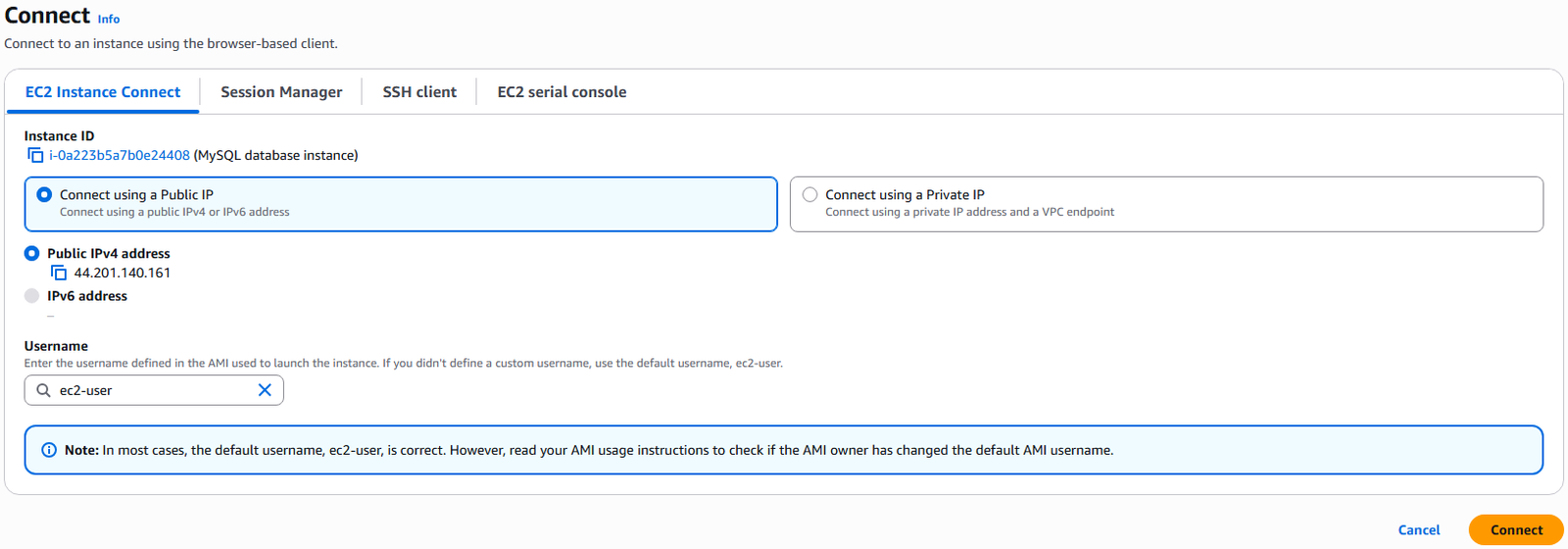Select Connect using a Public IP

click(x=44, y=195)
